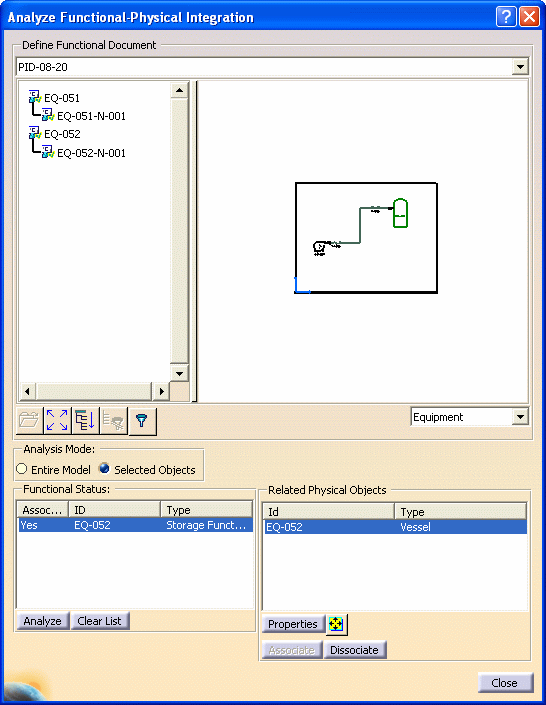Click the open folder icon

pyautogui.click(x=29, y=421)
